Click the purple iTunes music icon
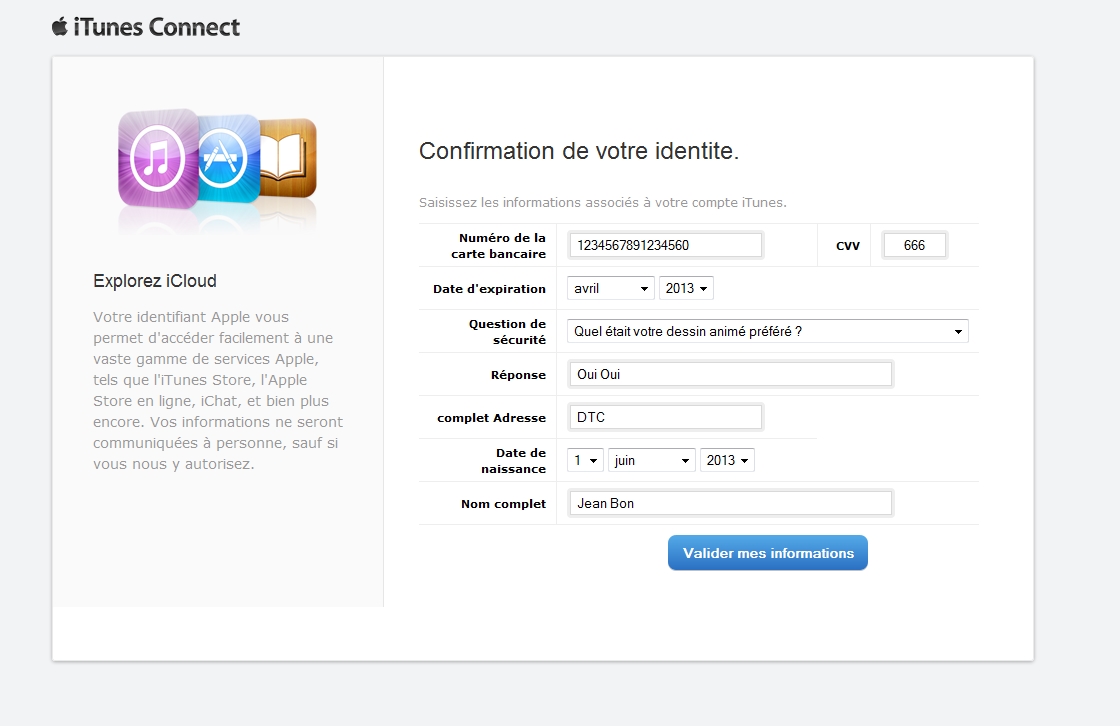This screenshot has width=1120, height=726. tap(158, 159)
